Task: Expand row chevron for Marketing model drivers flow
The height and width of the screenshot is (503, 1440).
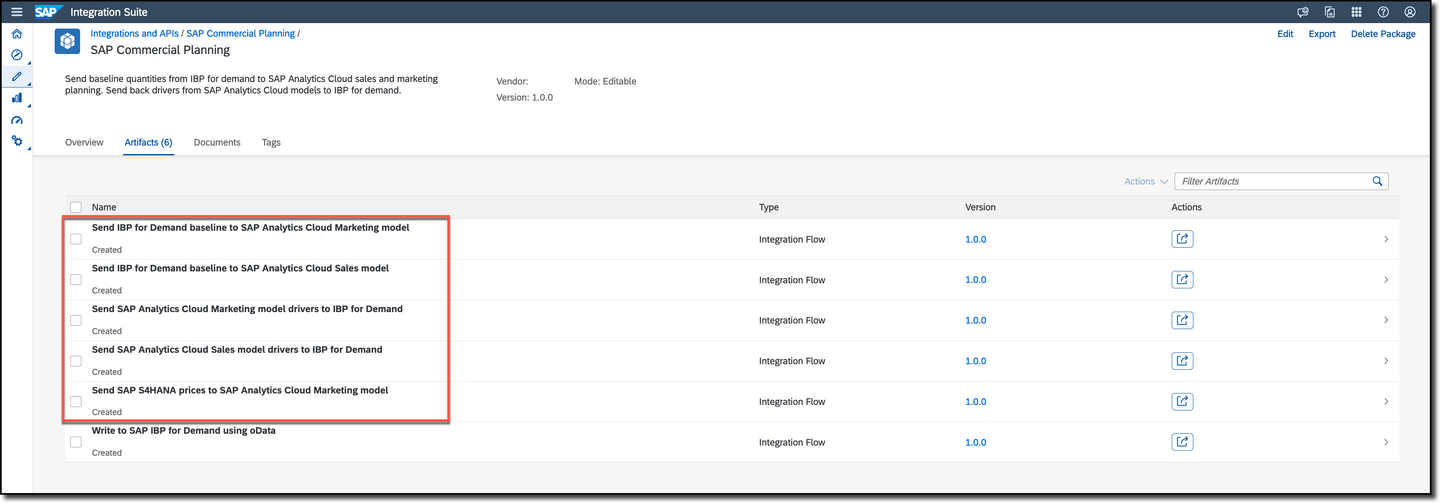Action: [1386, 320]
